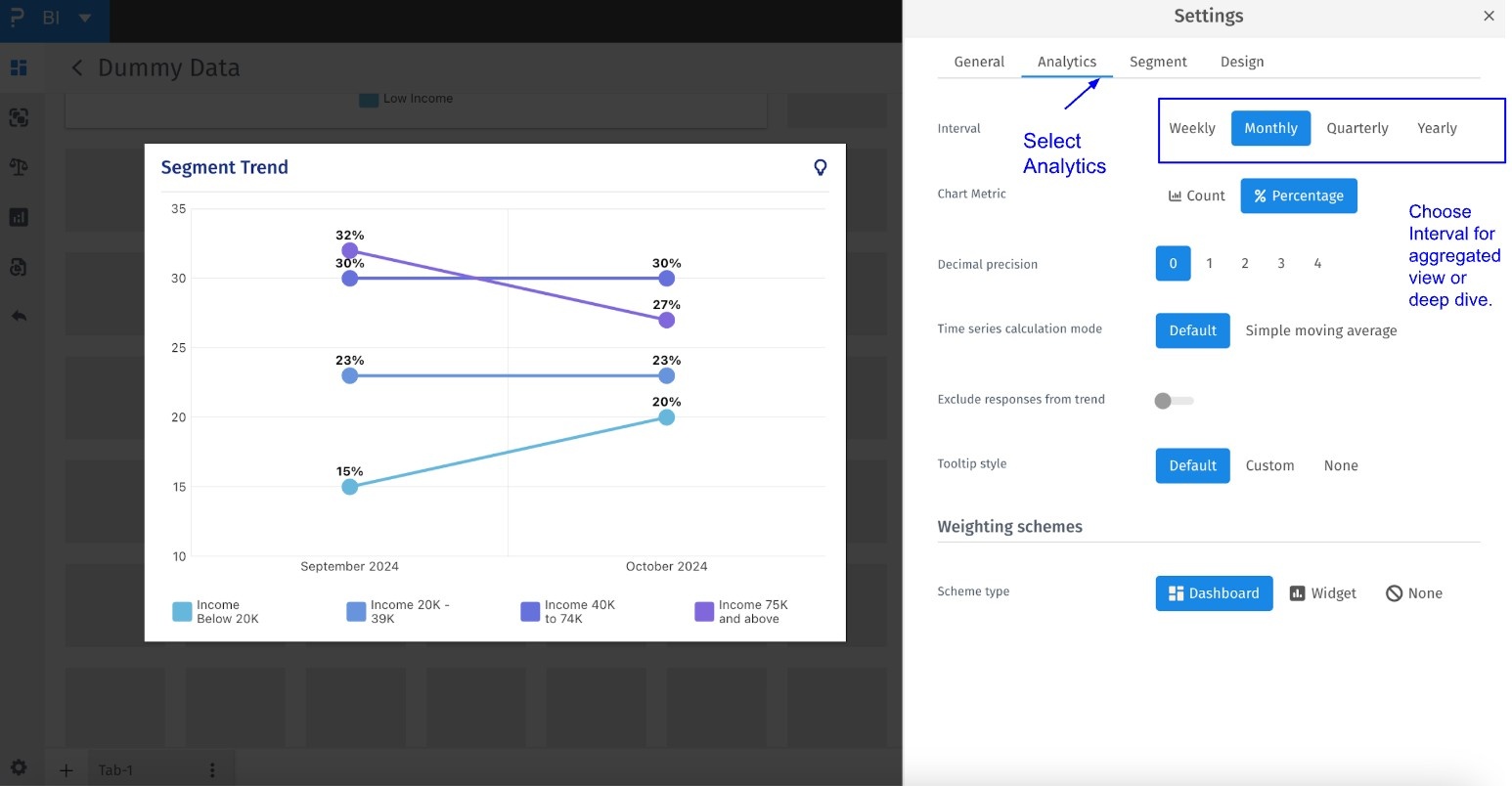Set decimal precision to 1
This screenshot has width=1512, height=786.
pos(1210,263)
